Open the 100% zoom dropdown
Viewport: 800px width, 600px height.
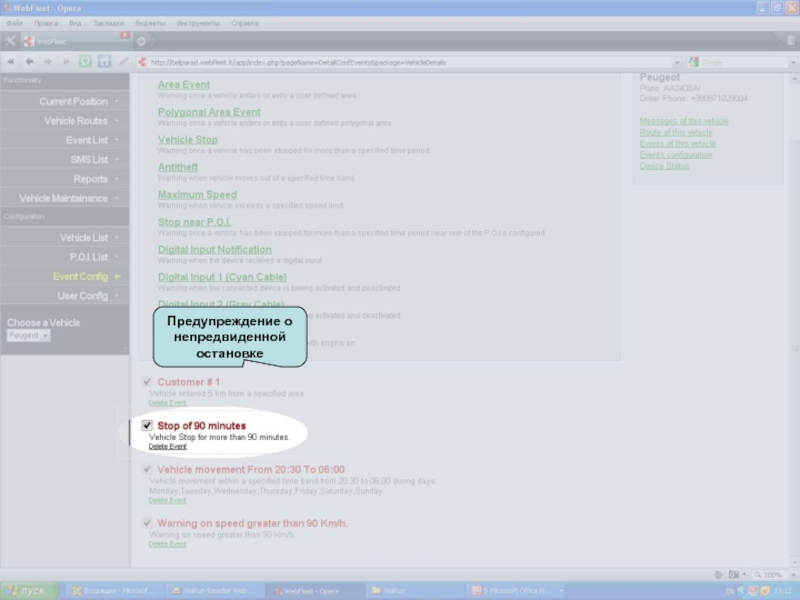[x=791, y=575]
